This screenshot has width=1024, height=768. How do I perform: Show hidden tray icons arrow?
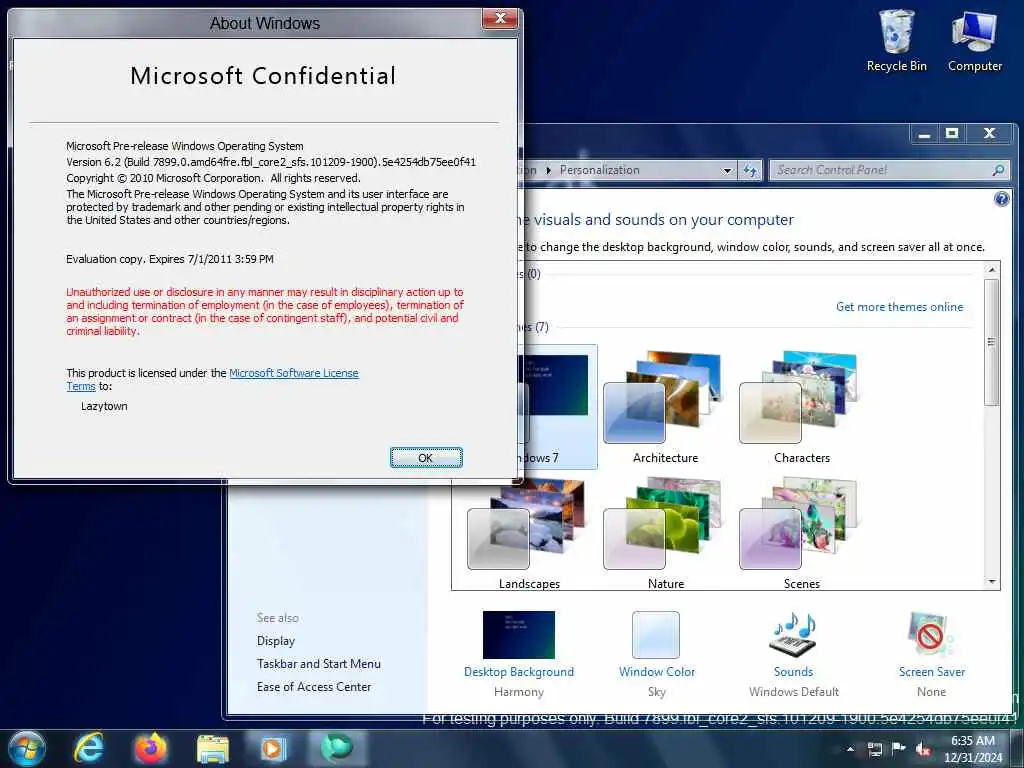coord(850,749)
